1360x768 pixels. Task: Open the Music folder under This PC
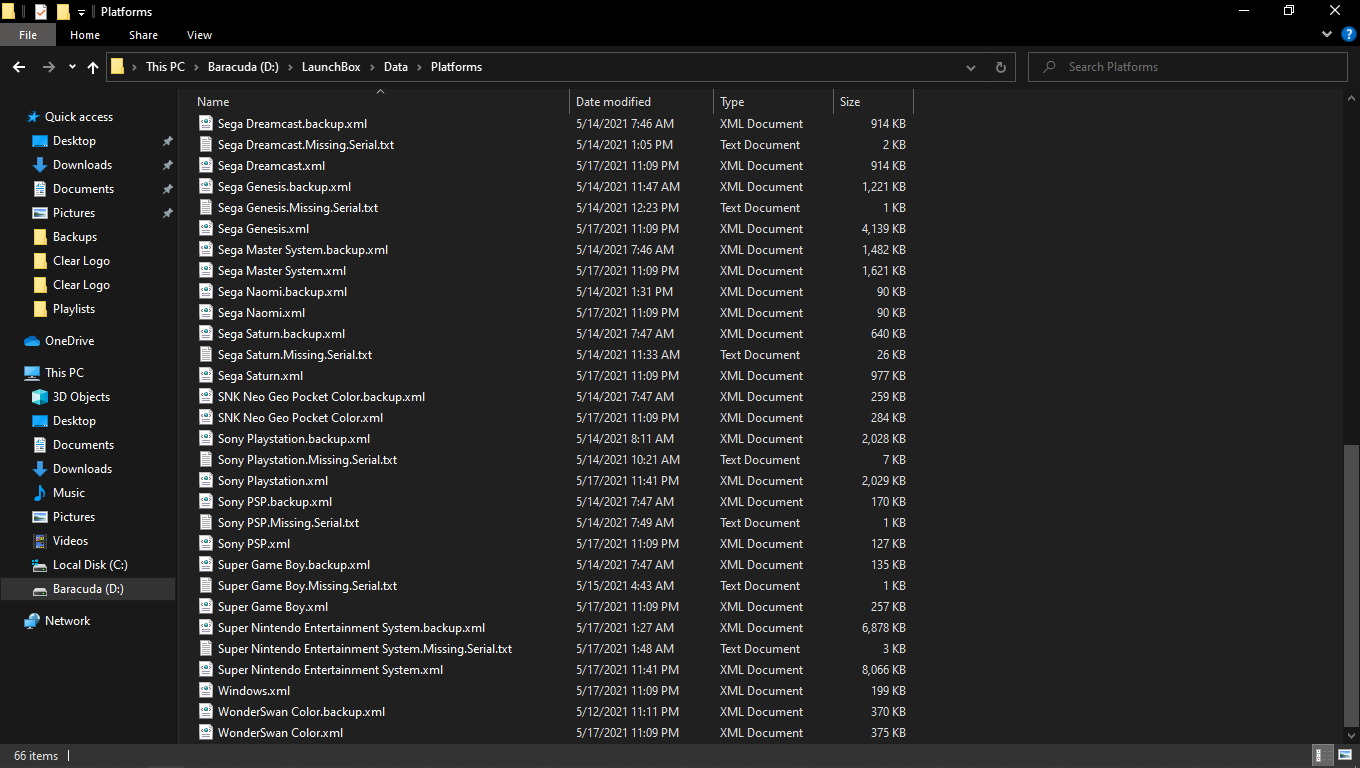(x=68, y=493)
